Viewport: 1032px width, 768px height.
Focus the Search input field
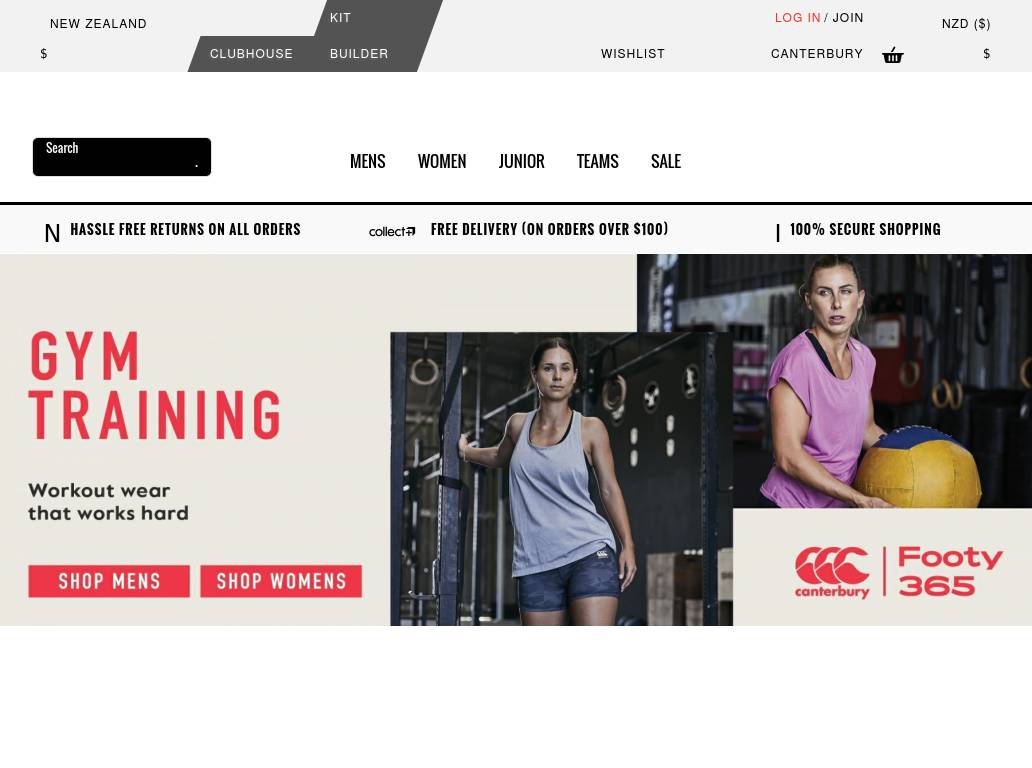click(122, 157)
